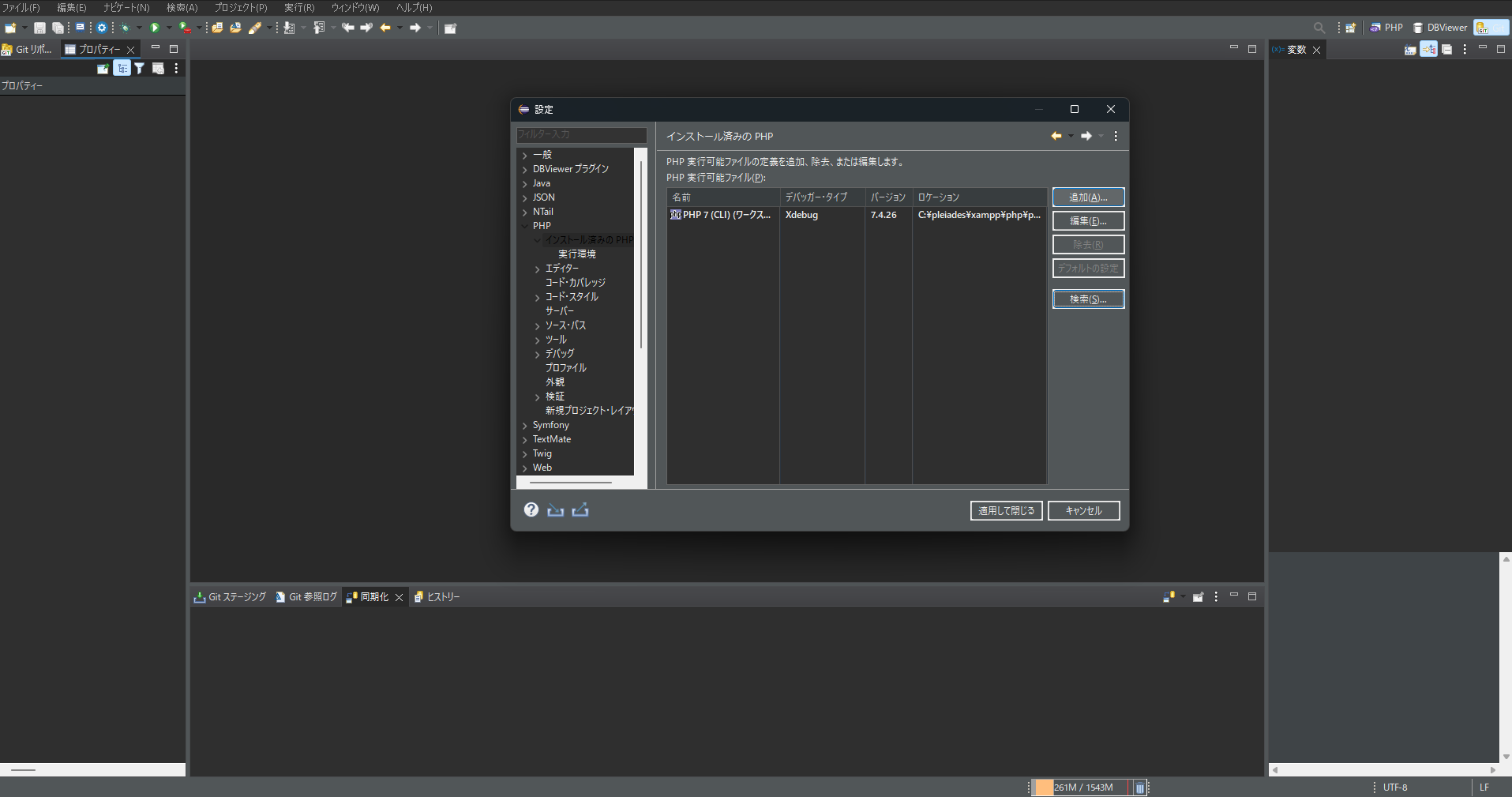1512x797 pixels.
Task: Click the キャンセル button
Action: click(x=1083, y=511)
